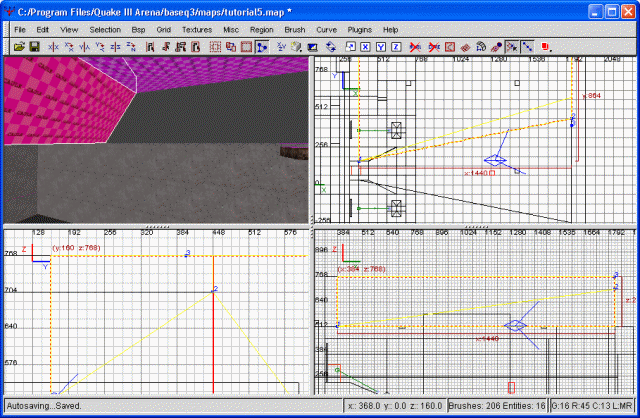Image resolution: width=640 pixels, height=418 pixels.
Task: Toggle cubic clipping in camera view
Action: [x=313, y=47]
